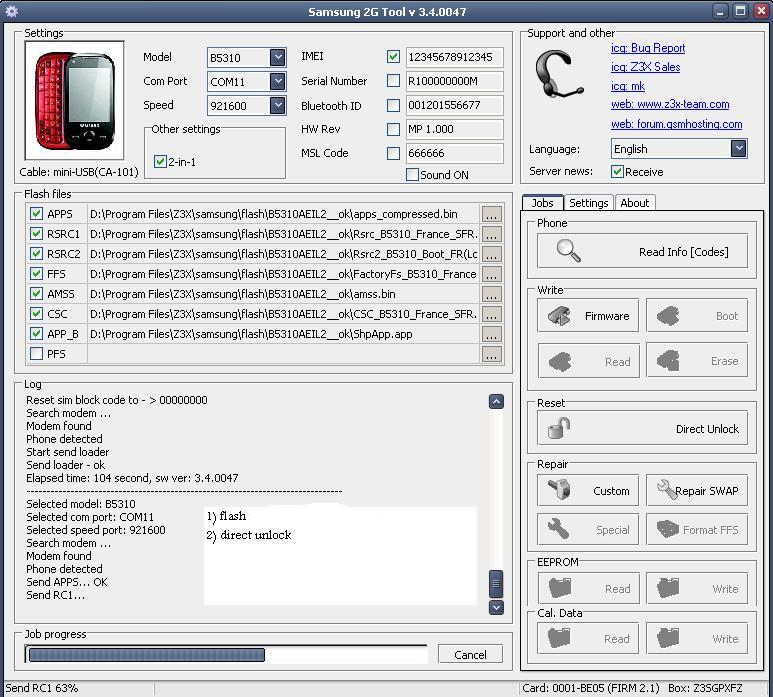Open the Model dropdown

(x=278, y=57)
